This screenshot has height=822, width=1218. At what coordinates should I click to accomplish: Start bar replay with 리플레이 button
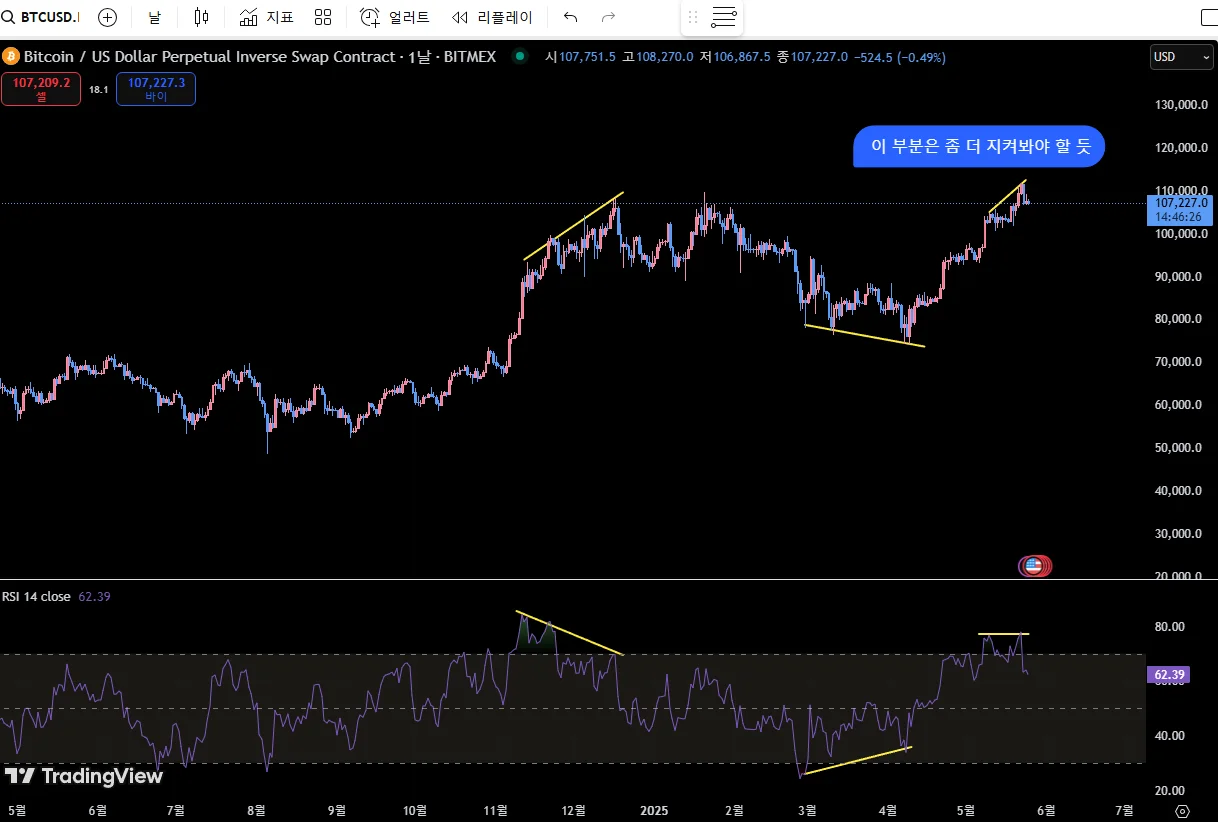pos(493,17)
